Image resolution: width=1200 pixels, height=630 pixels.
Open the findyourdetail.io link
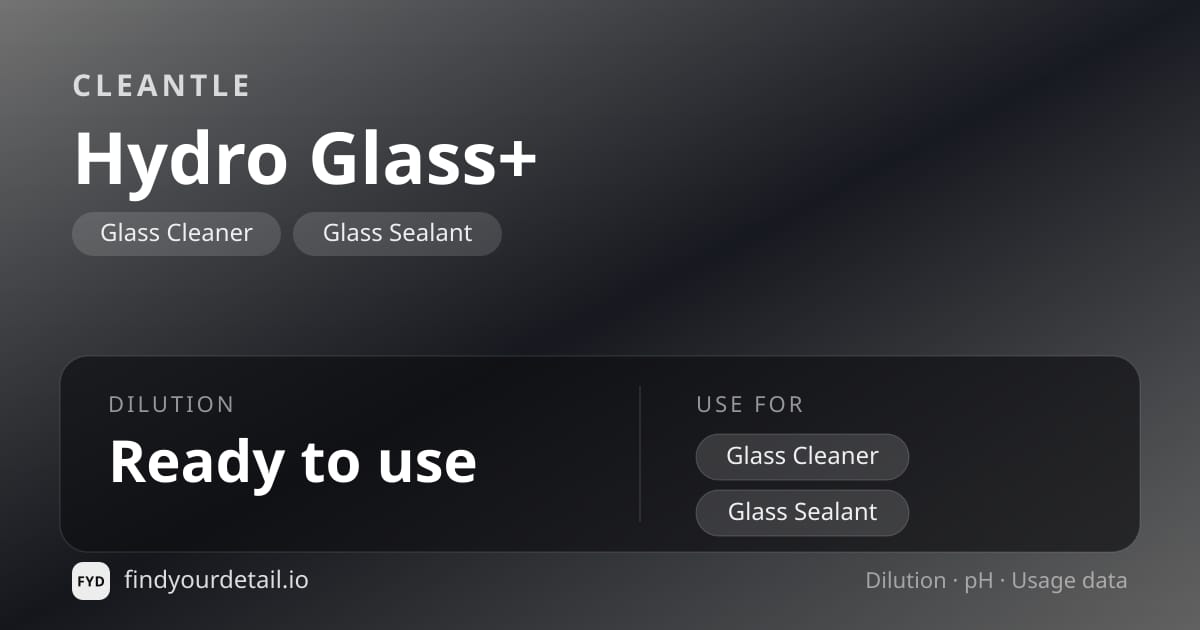[x=216, y=580]
